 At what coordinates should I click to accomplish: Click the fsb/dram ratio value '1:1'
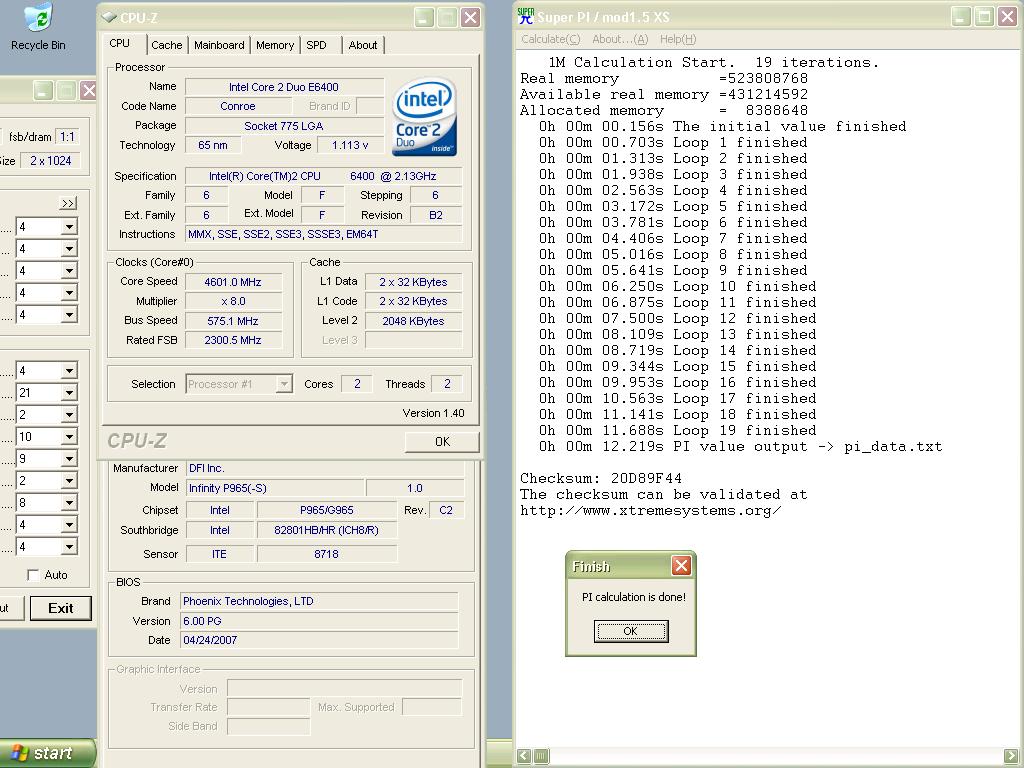click(x=67, y=136)
